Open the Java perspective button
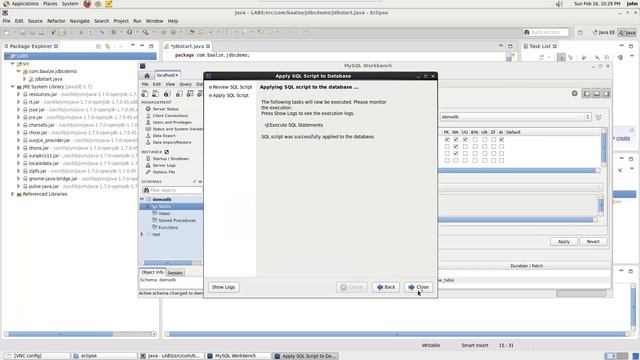Image resolution: width=640 pixels, height=360 pixels. pyautogui.click(x=627, y=32)
